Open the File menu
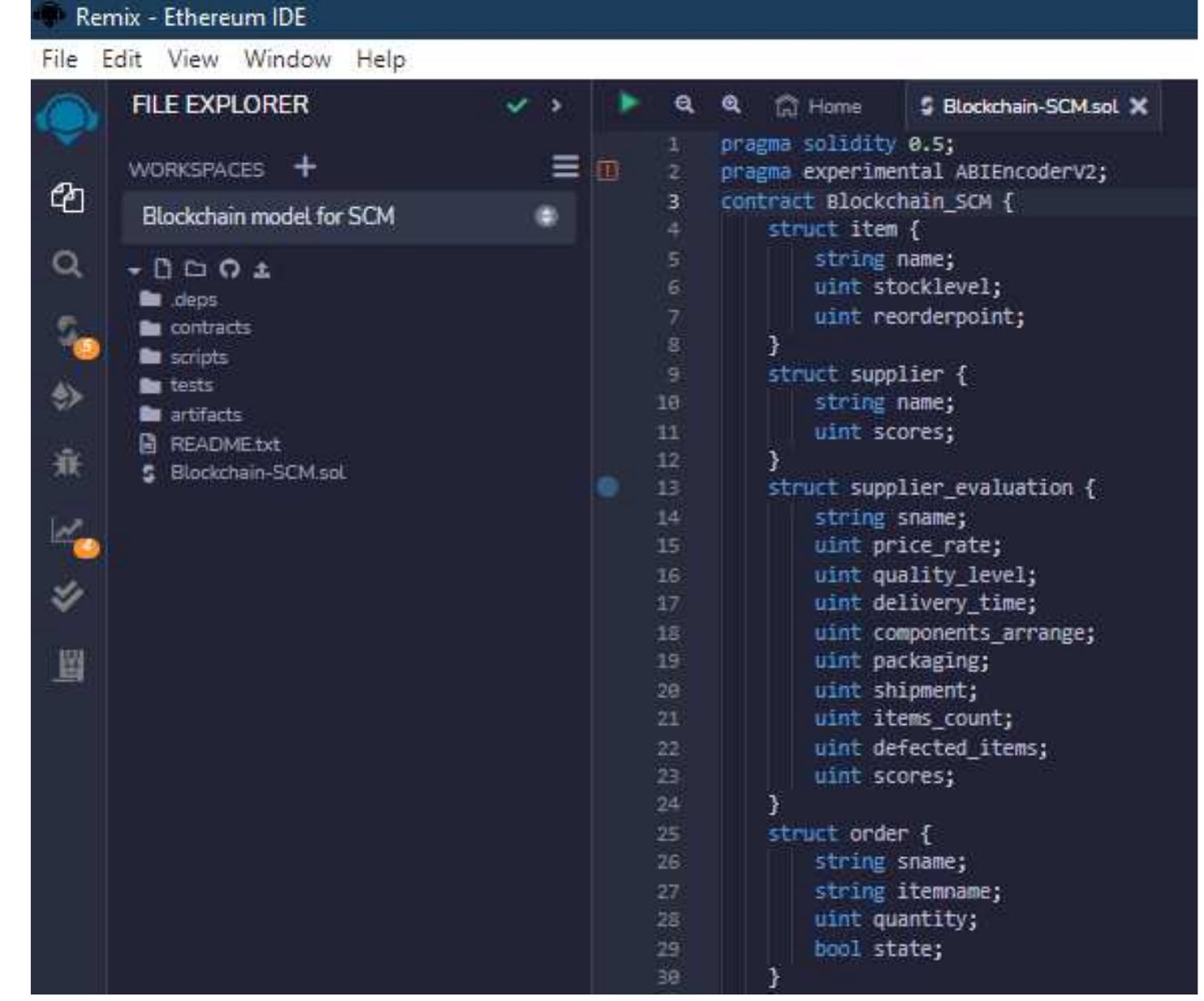1204x1001 pixels. point(59,59)
